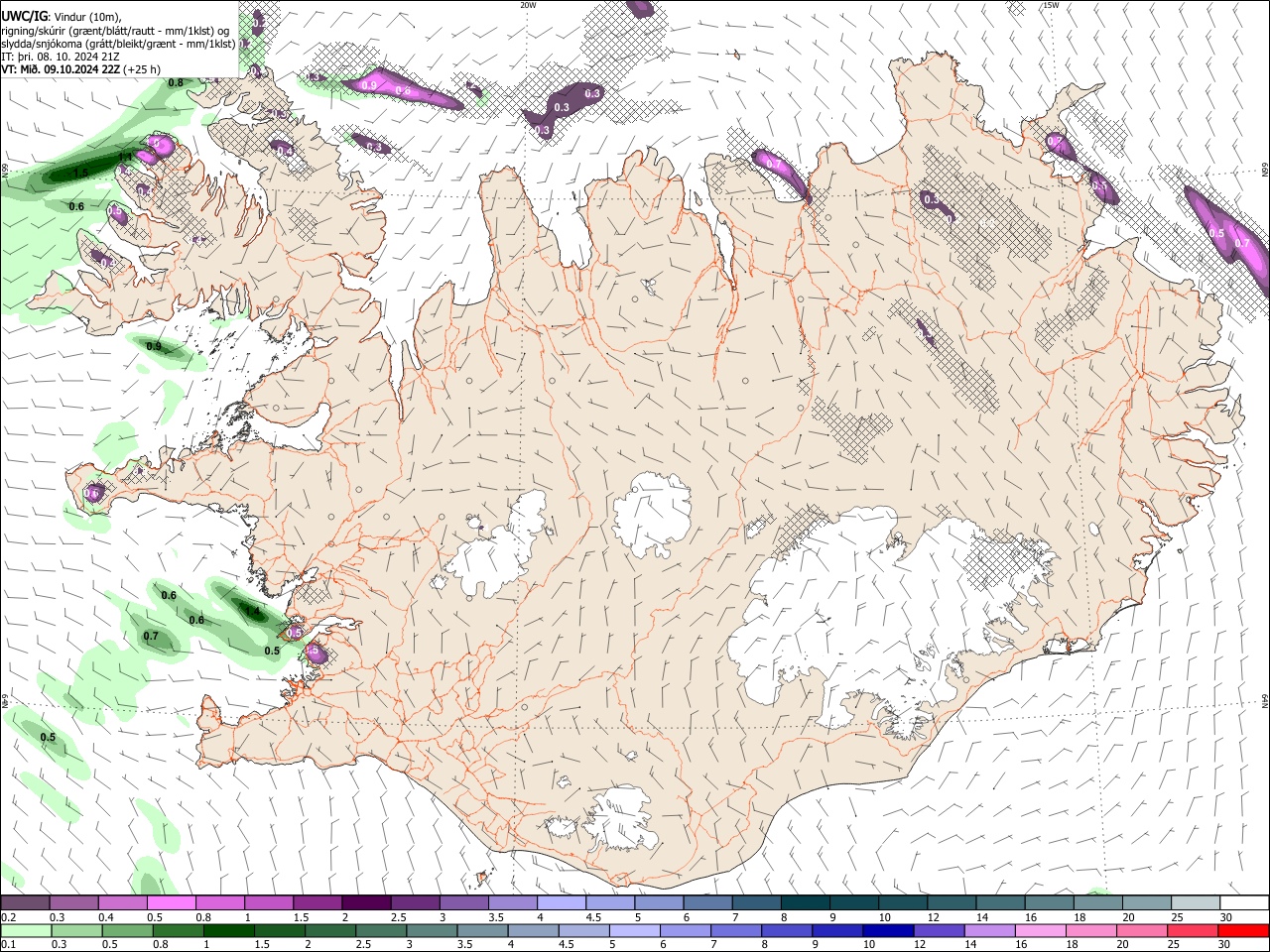Click the 'Vindur (10m)' parameter label
1270x952 pixels.
(x=86, y=16)
